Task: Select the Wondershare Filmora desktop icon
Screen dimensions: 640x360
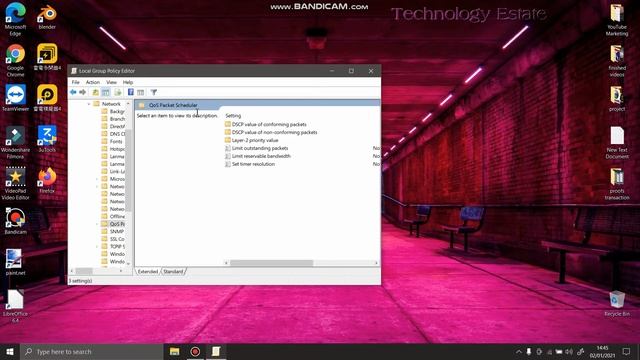Action: point(16,142)
